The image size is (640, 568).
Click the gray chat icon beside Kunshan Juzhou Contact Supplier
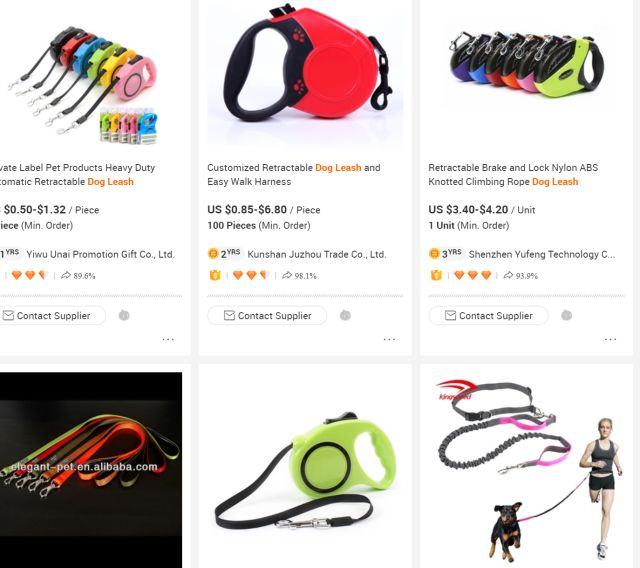[345, 315]
